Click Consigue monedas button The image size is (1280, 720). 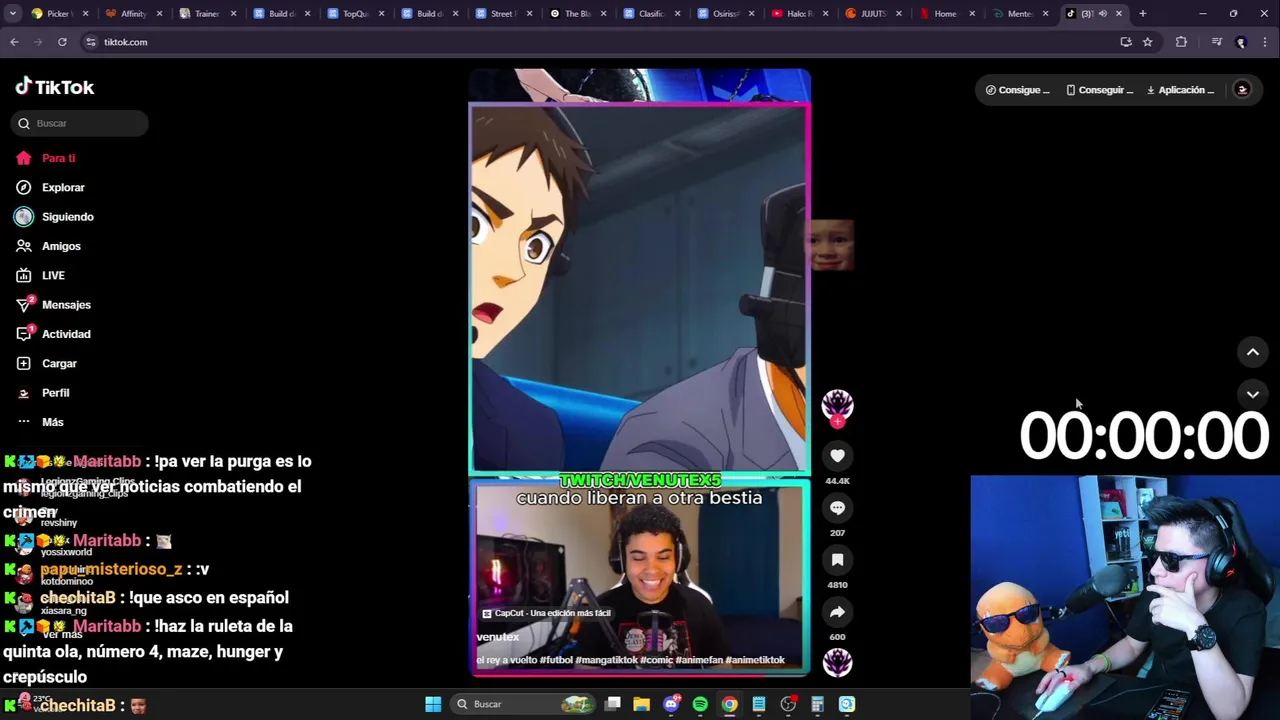tap(1017, 90)
